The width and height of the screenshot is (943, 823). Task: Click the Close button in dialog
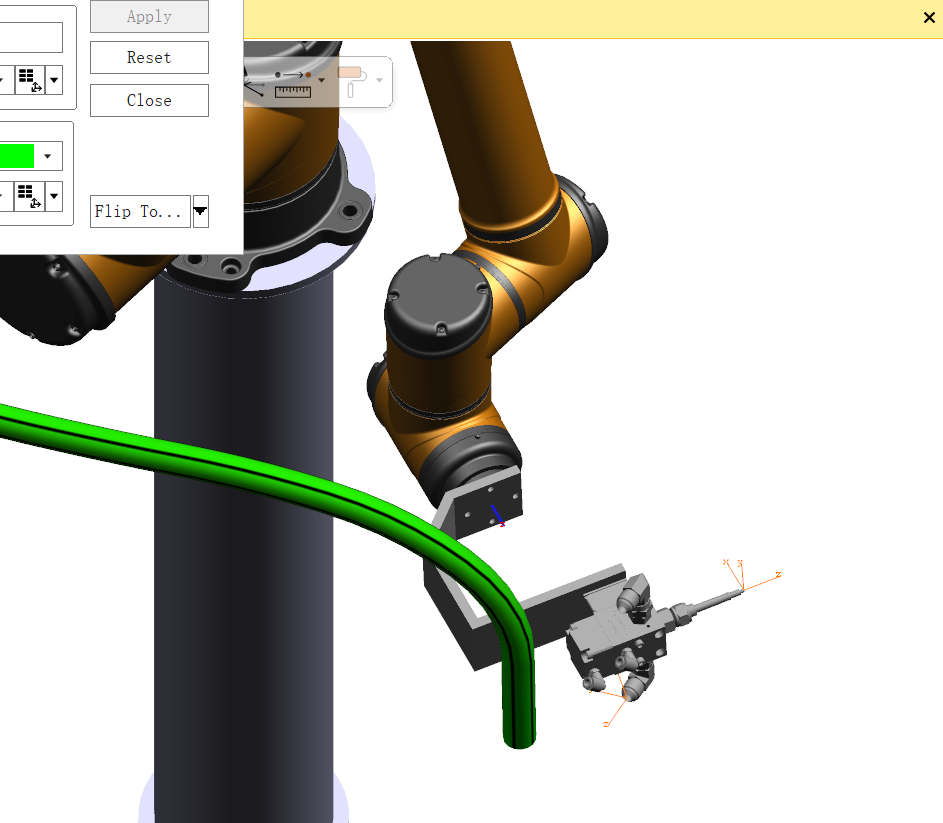(x=149, y=100)
